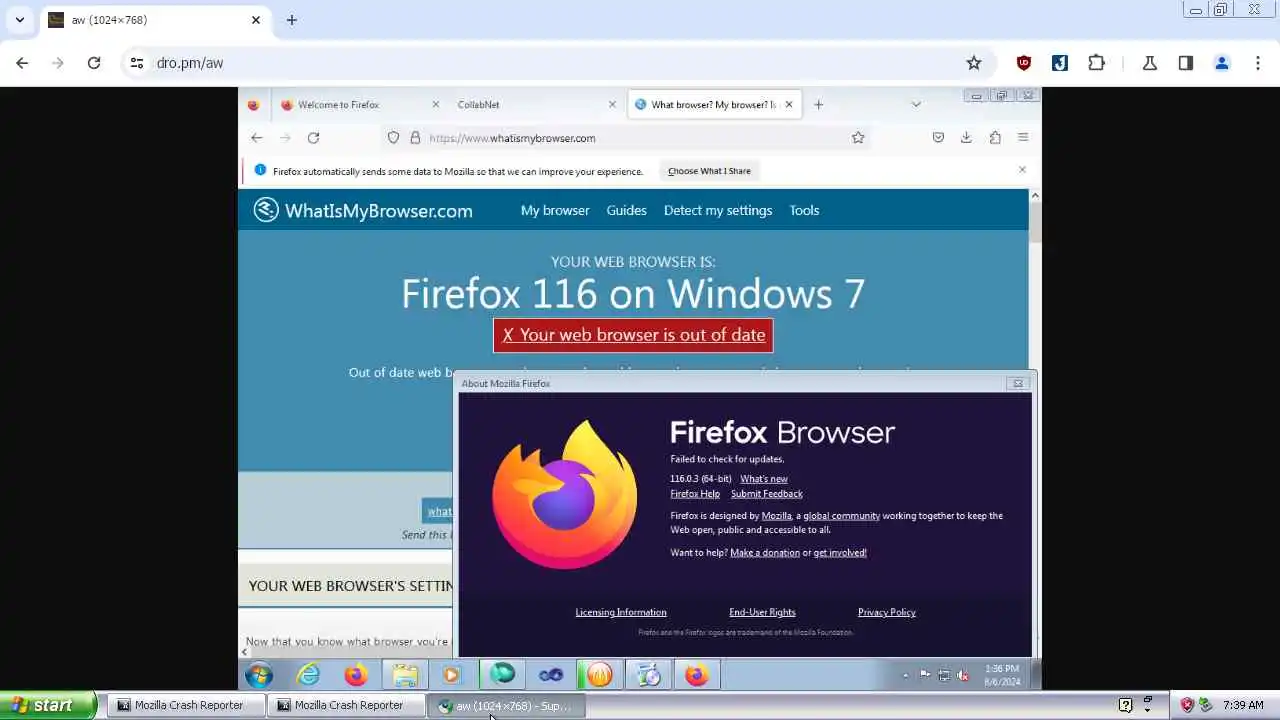Open Internet Explorer from Windows 7 taskbar
1280x720 pixels.
point(308,675)
